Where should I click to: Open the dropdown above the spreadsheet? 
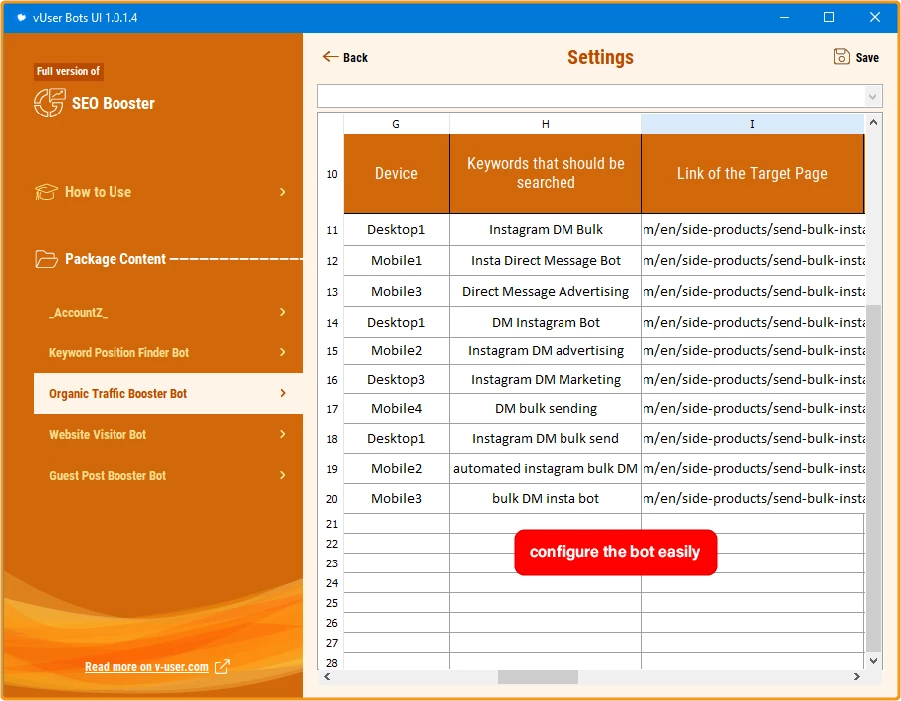[872, 97]
